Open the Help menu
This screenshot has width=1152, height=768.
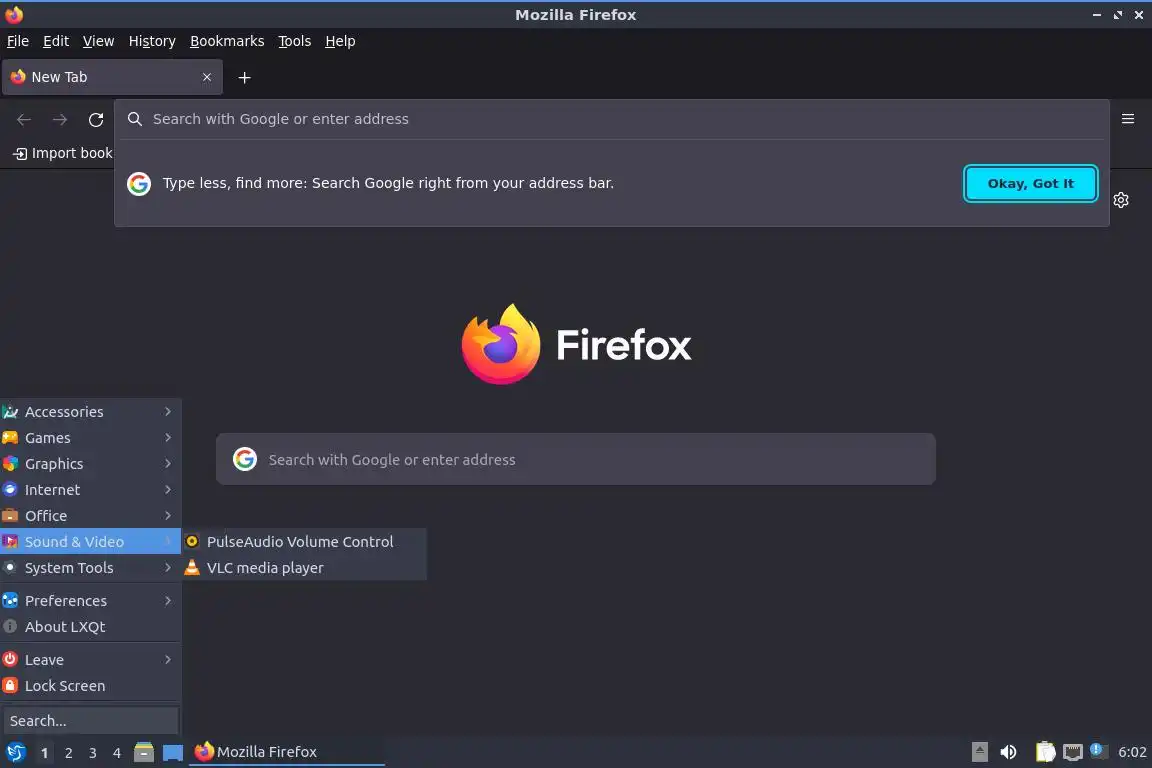[340, 41]
